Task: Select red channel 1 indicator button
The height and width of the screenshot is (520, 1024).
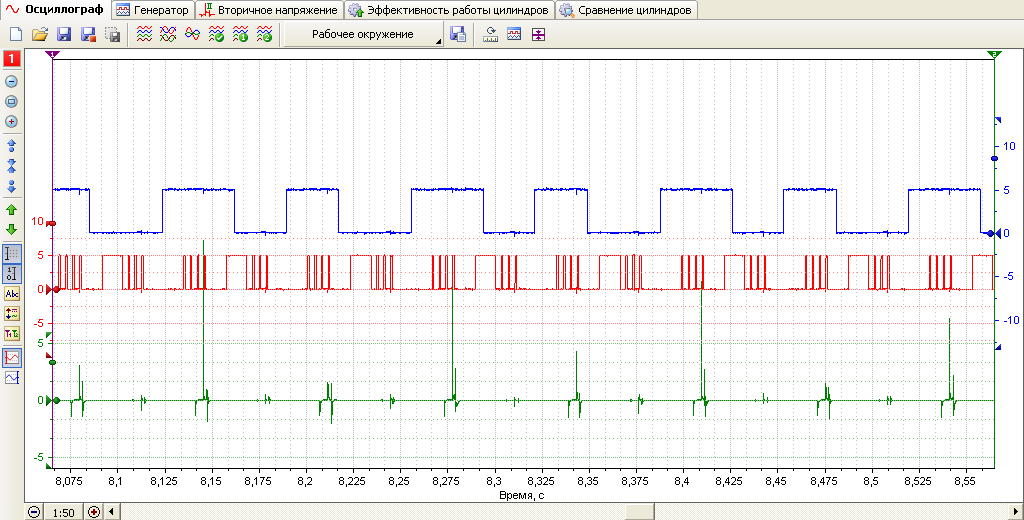Action: (x=11, y=59)
